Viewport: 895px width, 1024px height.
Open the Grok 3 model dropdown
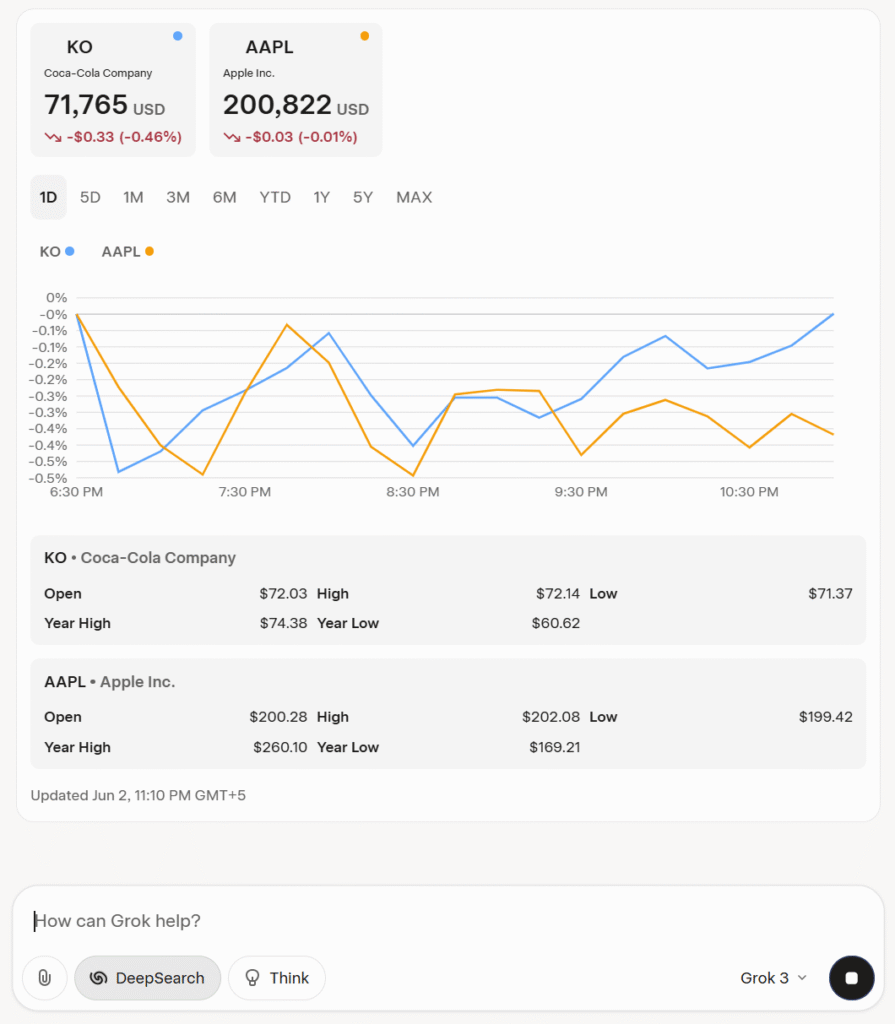click(x=773, y=978)
